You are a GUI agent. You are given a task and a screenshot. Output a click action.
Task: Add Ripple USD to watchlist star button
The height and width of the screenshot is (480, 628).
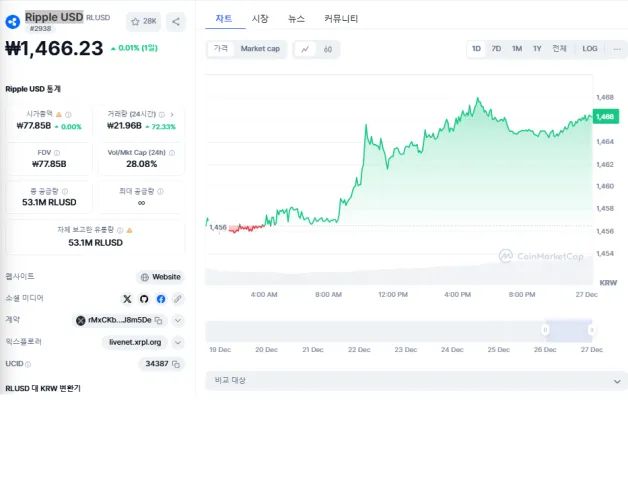[x=144, y=22]
